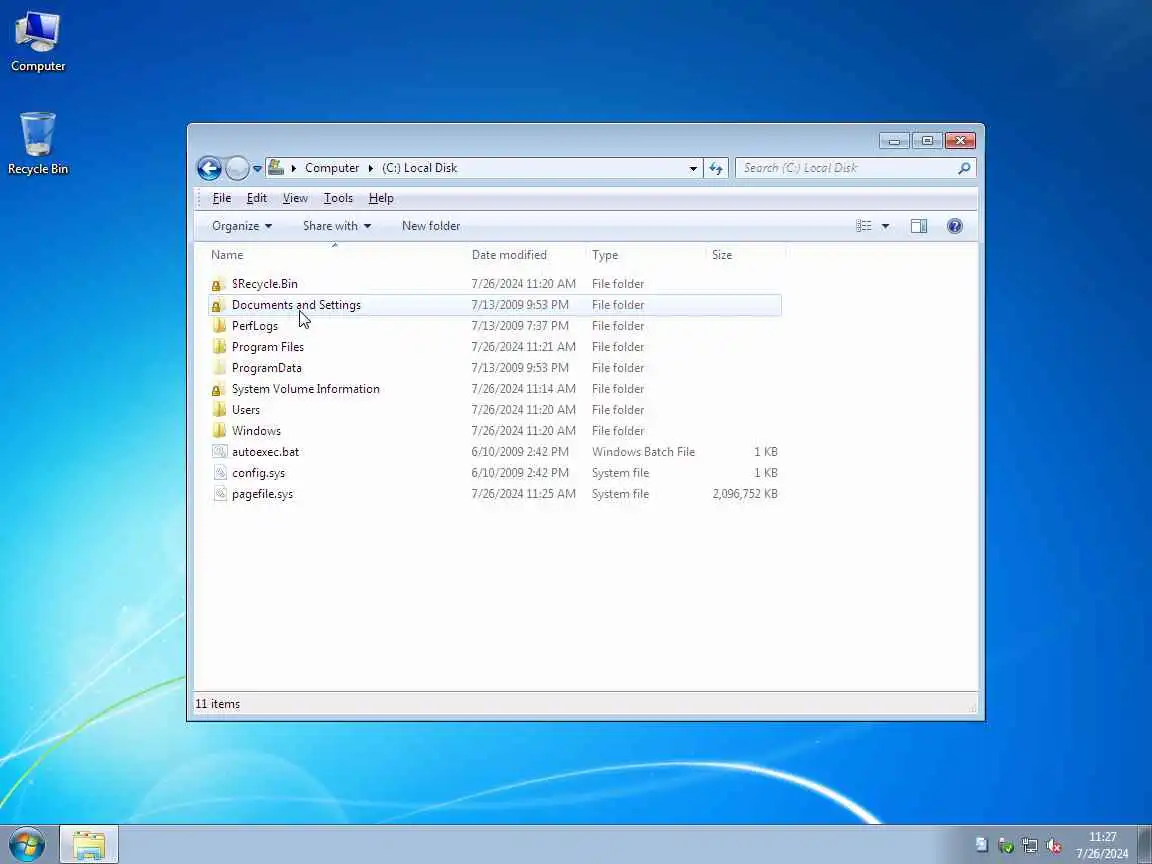Open the network tray icon

[x=1030, y=845]
